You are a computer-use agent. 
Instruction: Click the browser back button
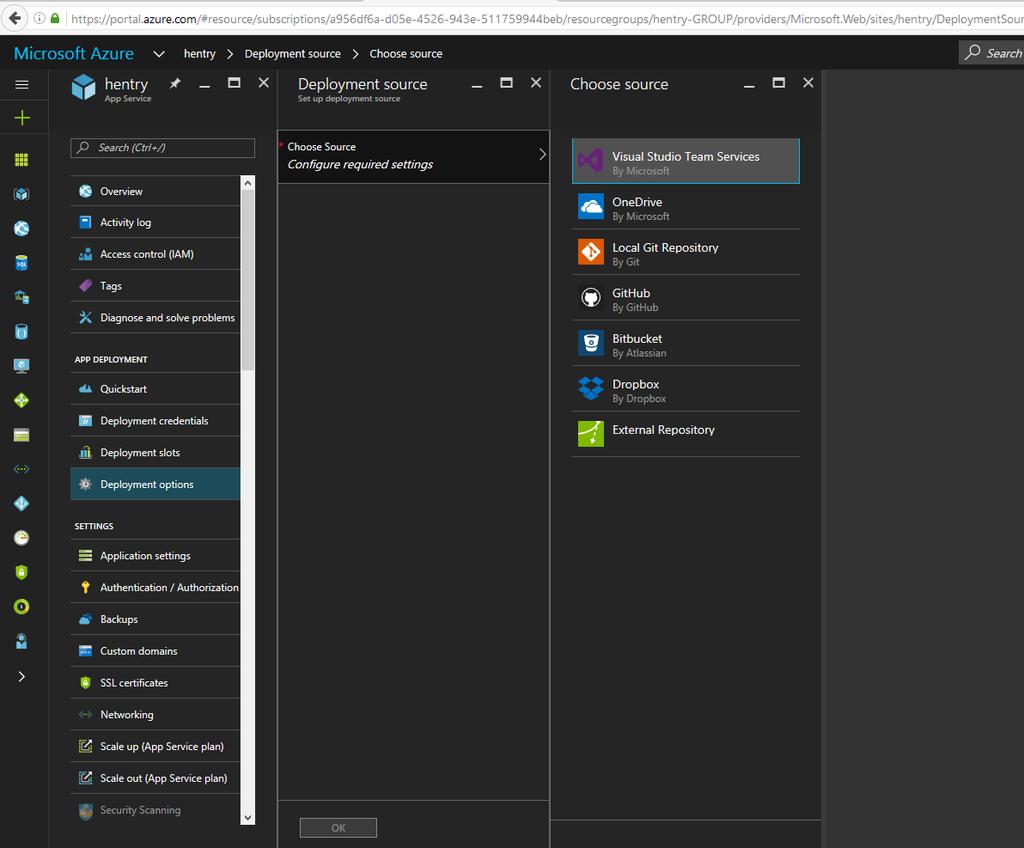point(15,18)
